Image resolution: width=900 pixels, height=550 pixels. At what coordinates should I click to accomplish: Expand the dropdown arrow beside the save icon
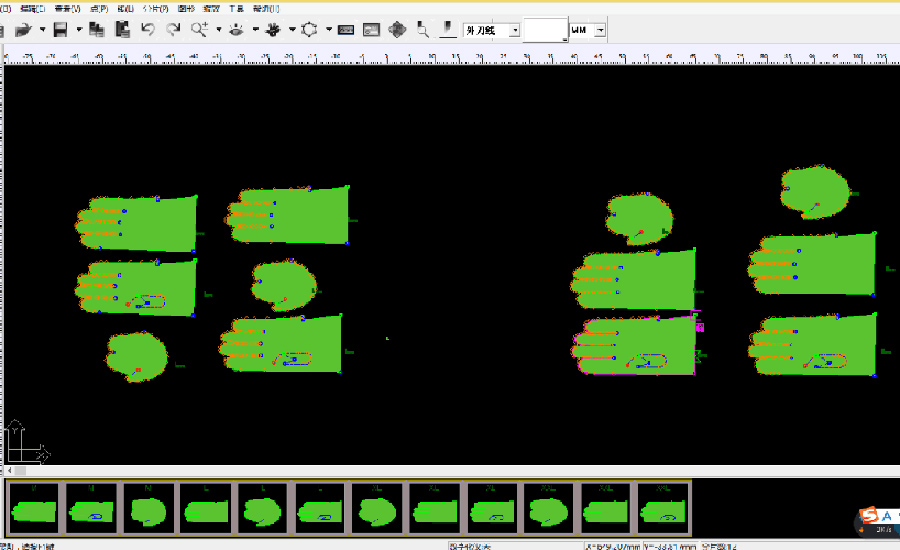coord(79,30)
